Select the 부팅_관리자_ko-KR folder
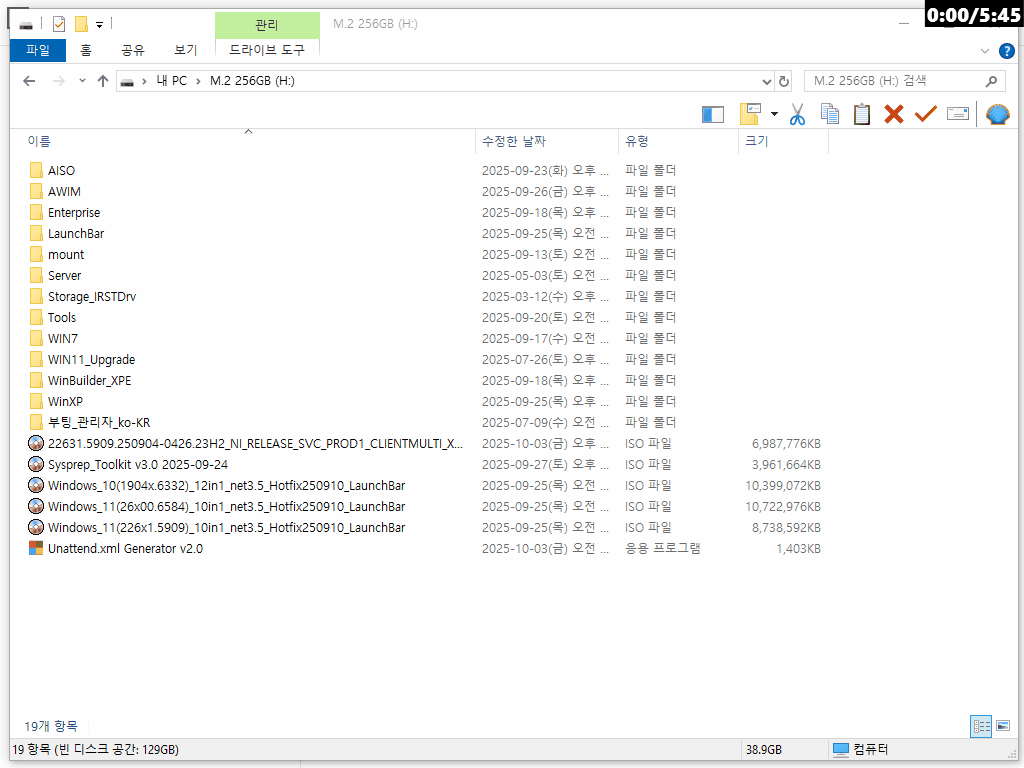Screen dimensions: 1024x768 [99, 423]
